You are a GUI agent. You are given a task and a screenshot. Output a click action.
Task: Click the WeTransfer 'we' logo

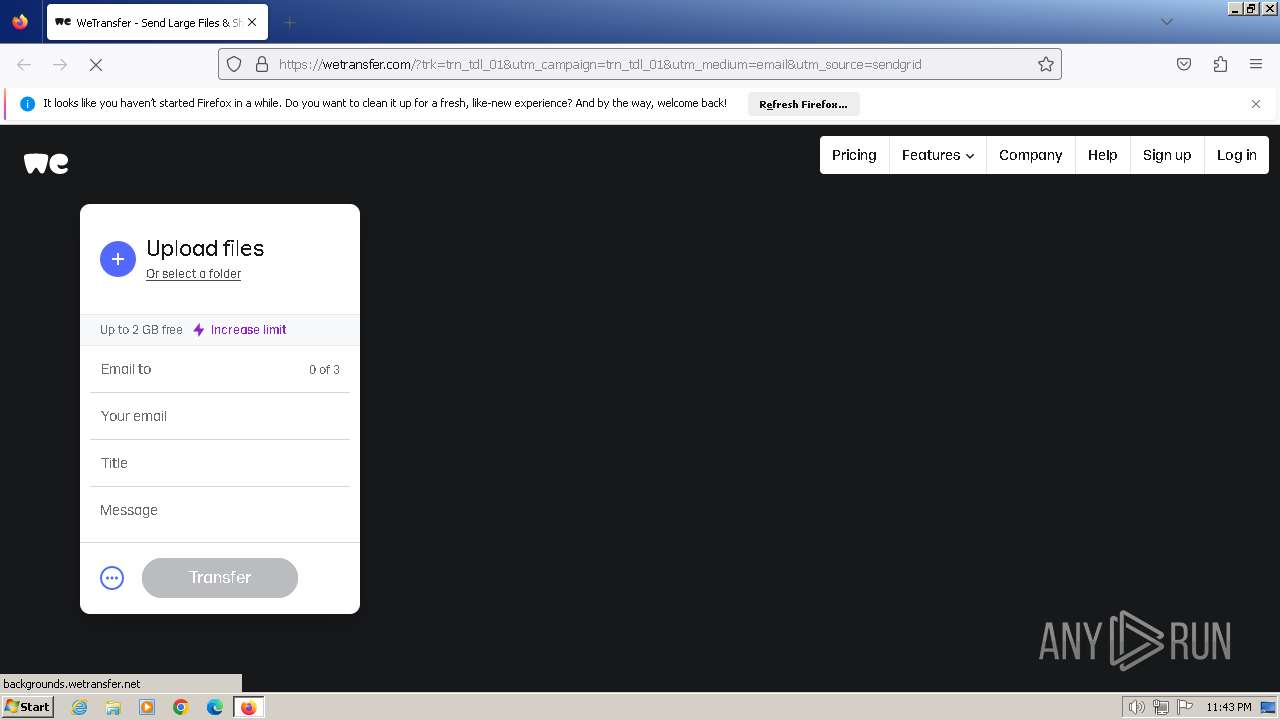(46, 164)
